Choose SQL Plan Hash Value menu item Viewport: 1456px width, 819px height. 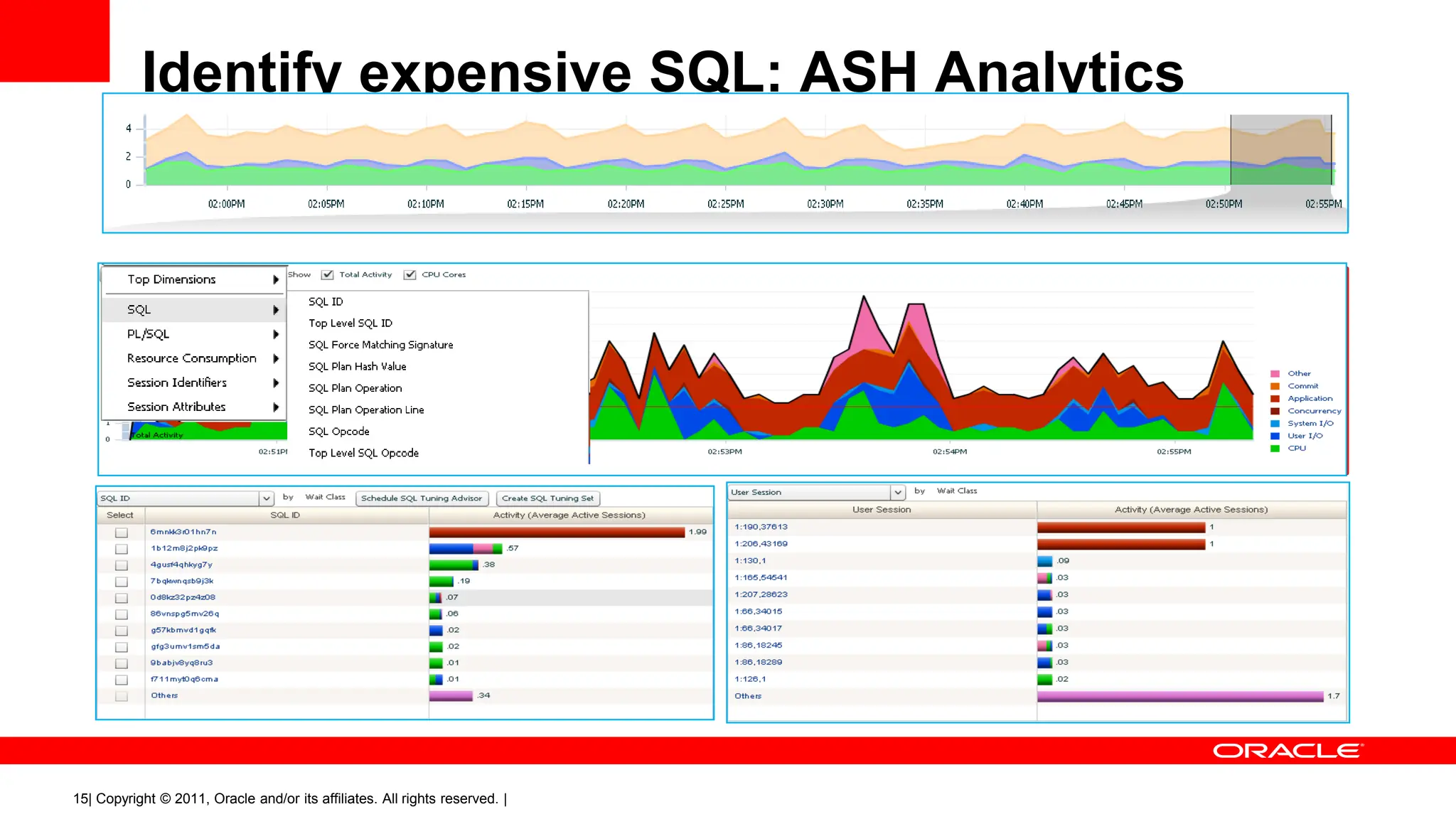coord(357,367)
